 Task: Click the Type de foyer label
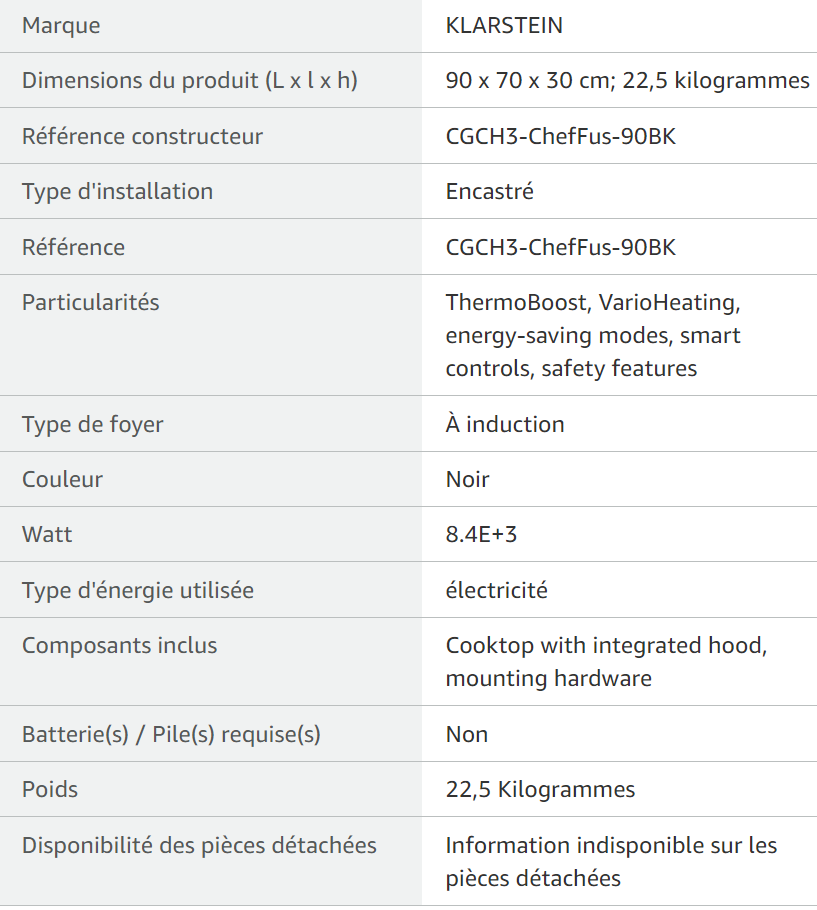click(x=92, y=424)
